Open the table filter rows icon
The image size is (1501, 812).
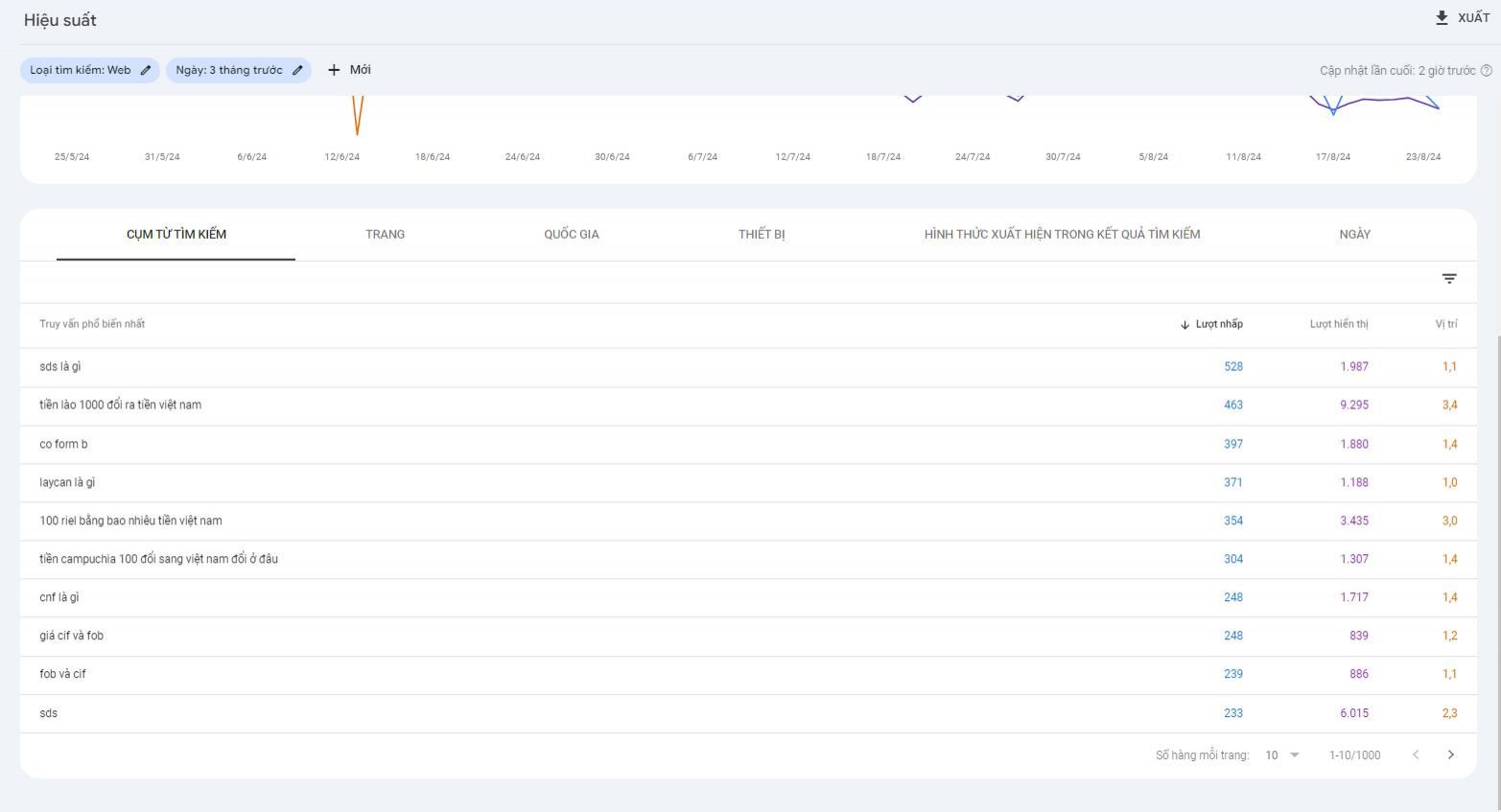[x=1449, y=279]
